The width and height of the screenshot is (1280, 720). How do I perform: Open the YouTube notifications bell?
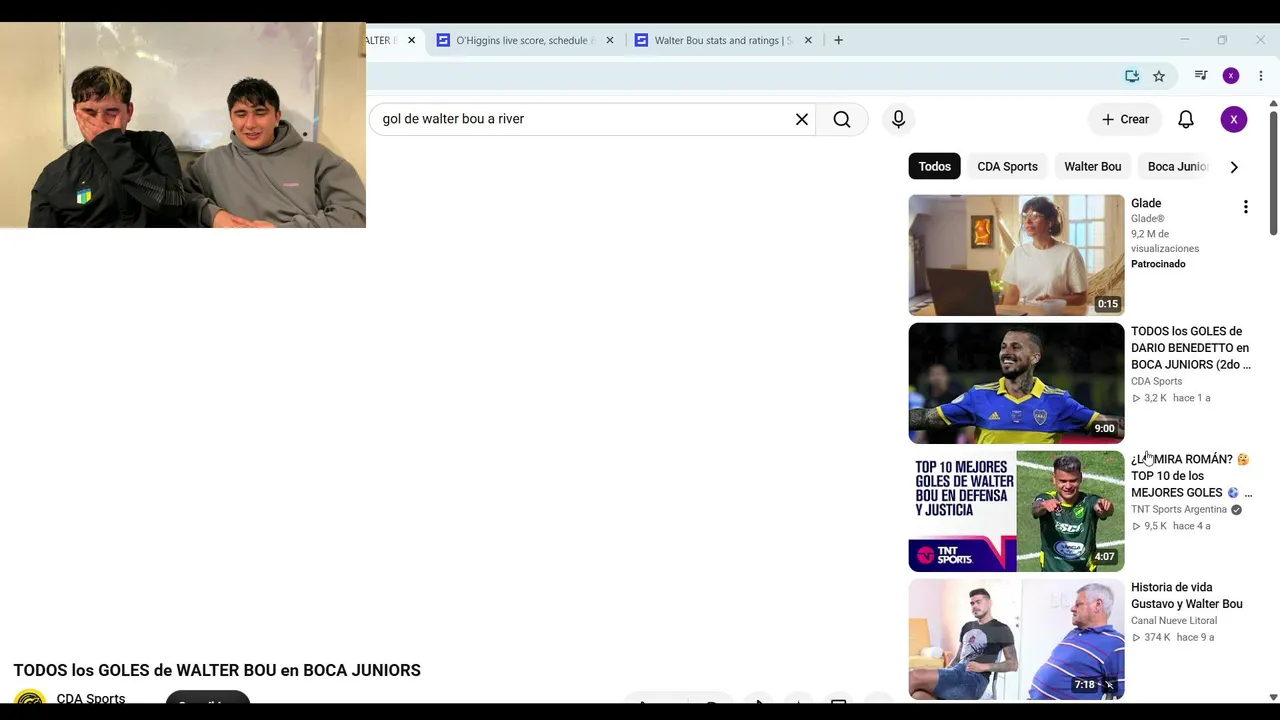[x=1186, y=119]
